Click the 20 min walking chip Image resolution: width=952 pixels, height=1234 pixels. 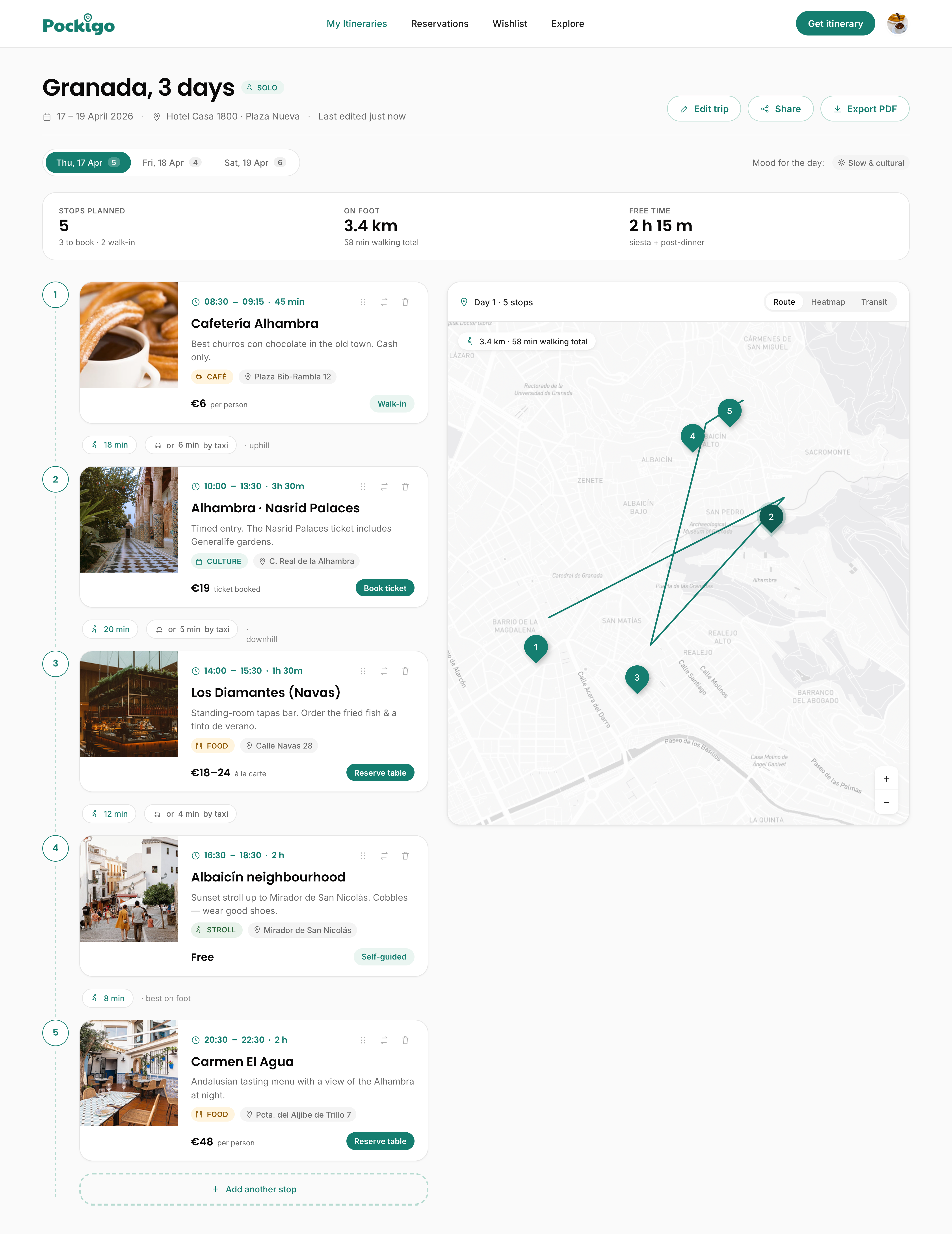(x=110, y=629)
